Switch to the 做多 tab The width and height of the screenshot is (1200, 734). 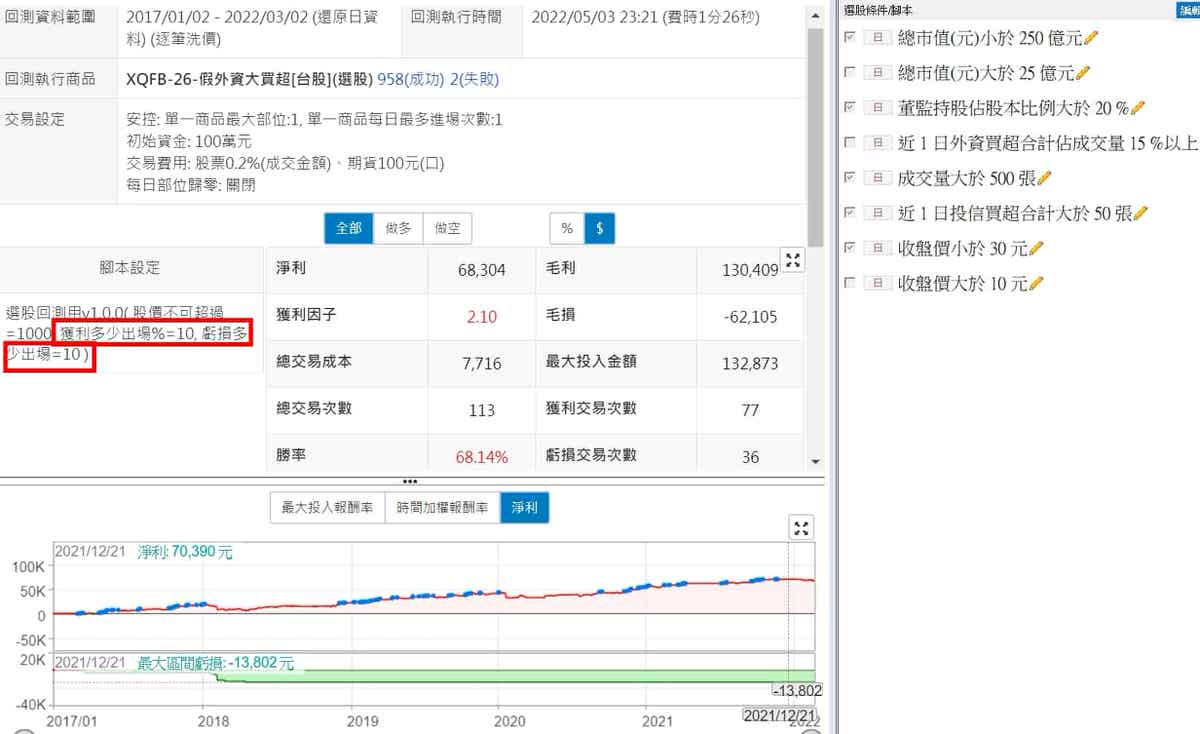point(398,228)
